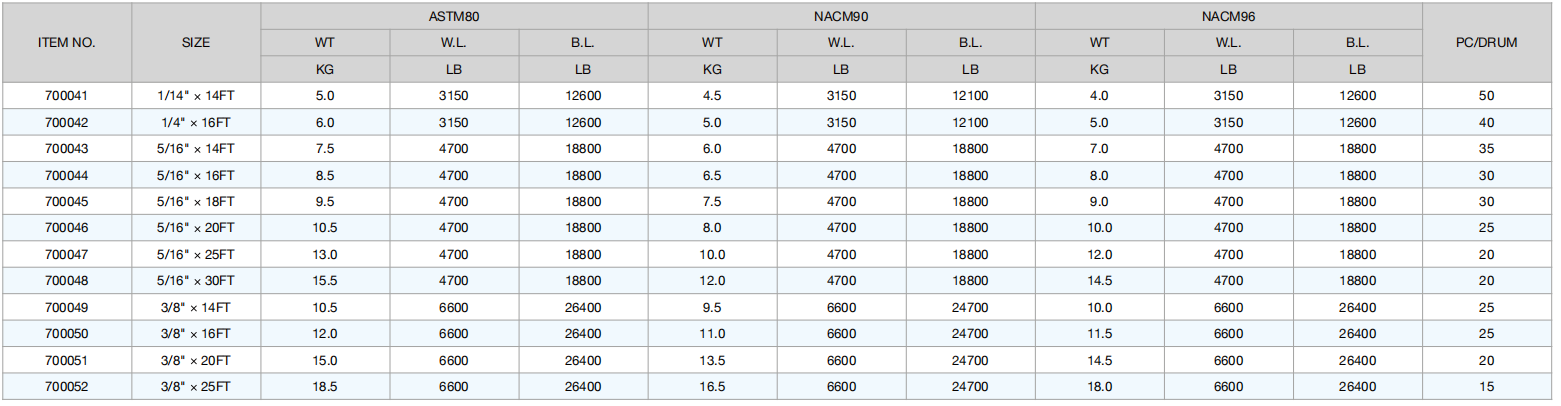Select the 1/4" × 16FT size cell

coord(196,122)
